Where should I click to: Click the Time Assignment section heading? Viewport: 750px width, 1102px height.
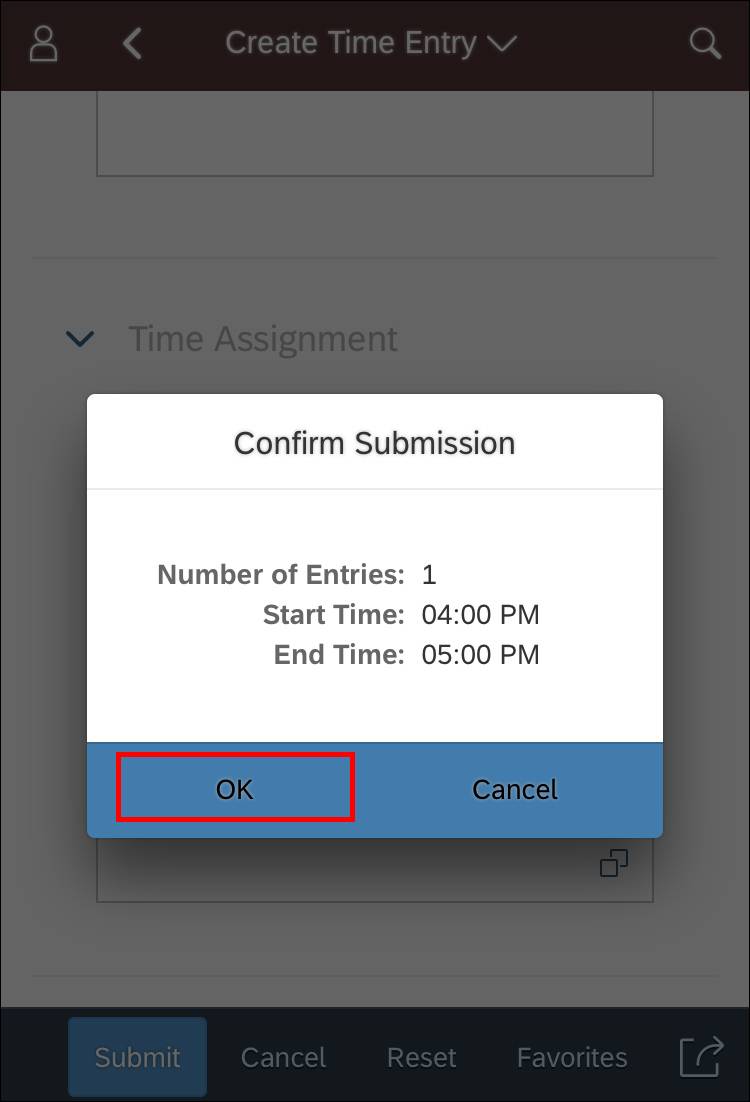coord(263,339)
